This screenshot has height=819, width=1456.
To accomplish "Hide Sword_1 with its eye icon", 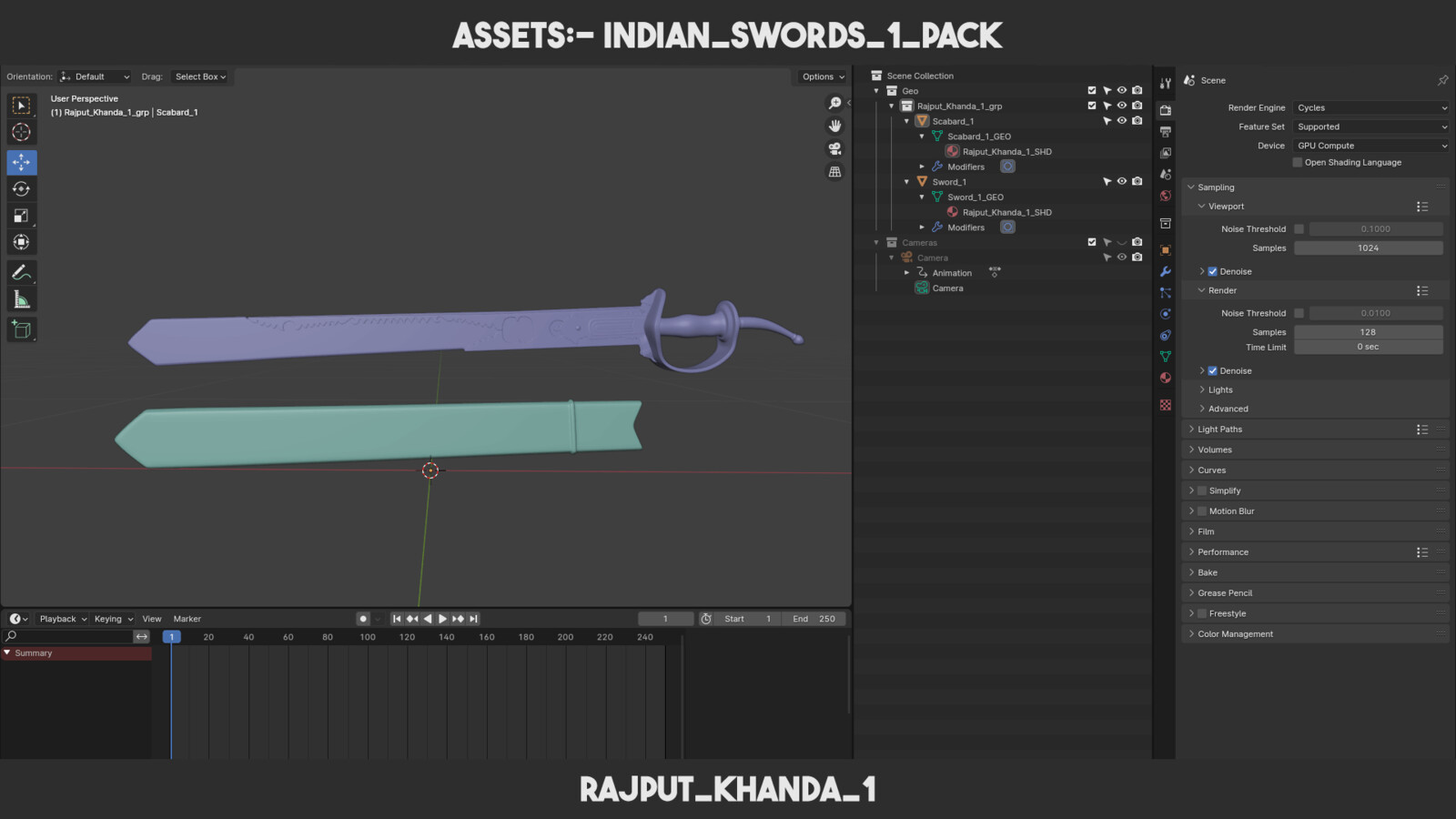I will 1122,181.
